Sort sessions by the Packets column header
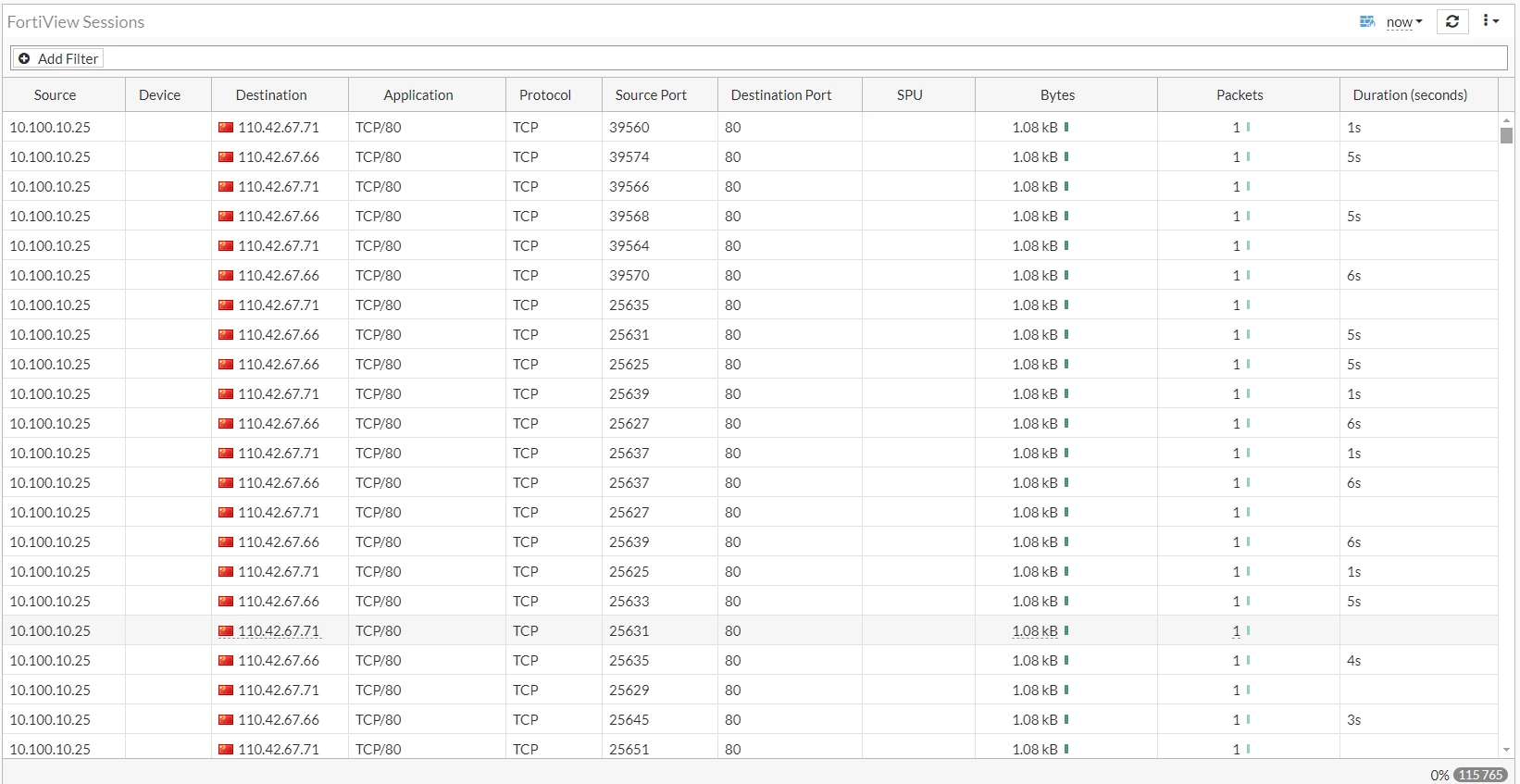 click(1240, 95)
